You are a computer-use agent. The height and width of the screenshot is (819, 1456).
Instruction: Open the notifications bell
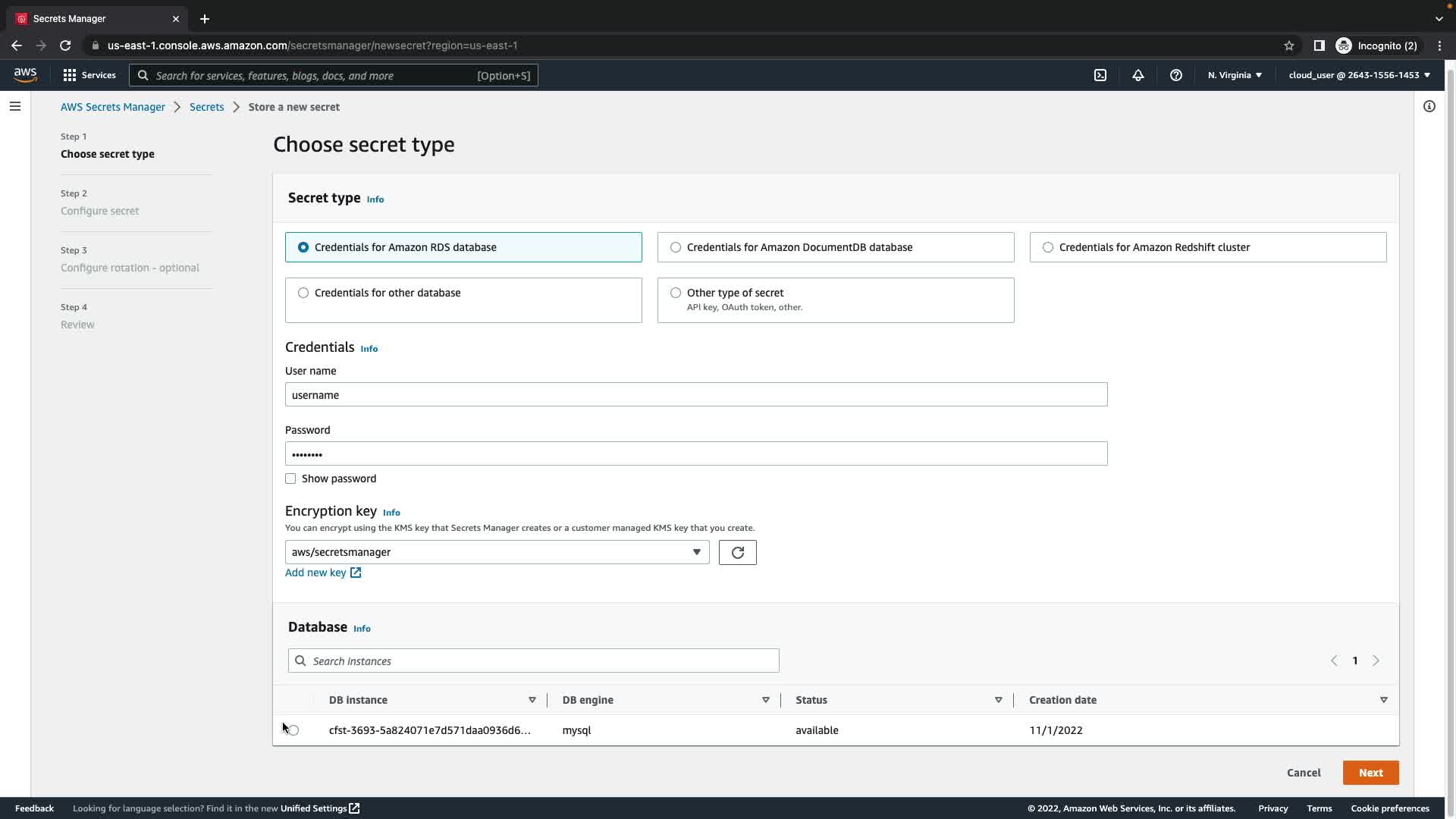tap(1138, 75)
